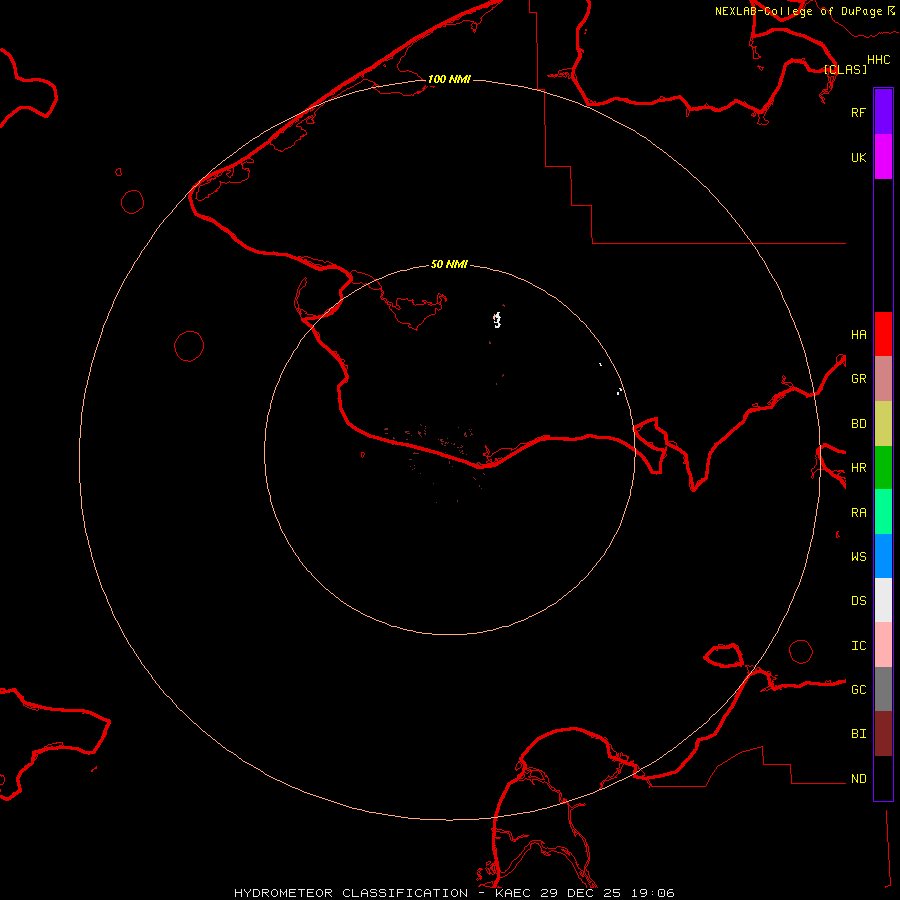
Task: Select the BD yellow legend swatch
Action: tap(883, 423)
